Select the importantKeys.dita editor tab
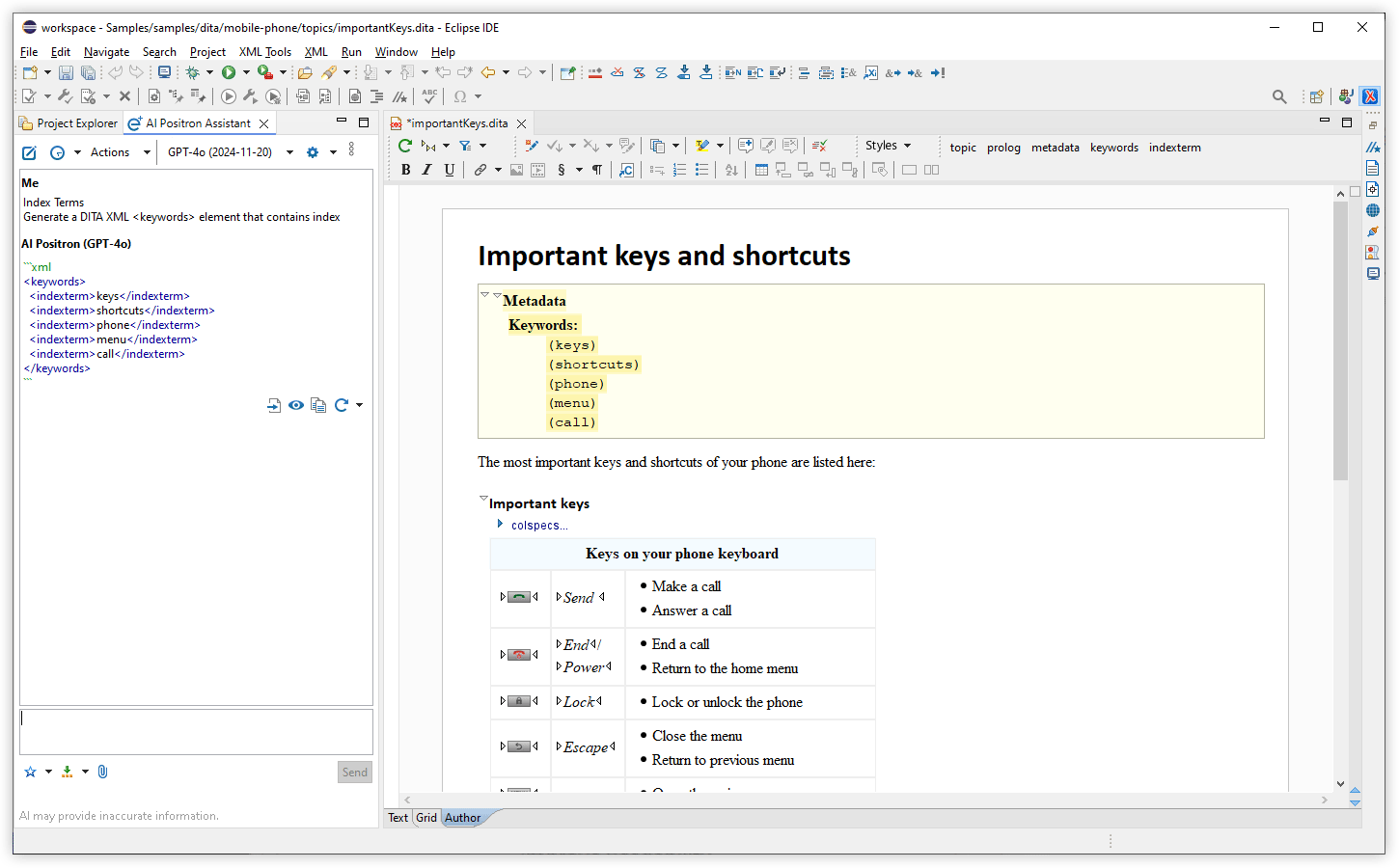Screen dimensions: 1399x868 point(456,123)
